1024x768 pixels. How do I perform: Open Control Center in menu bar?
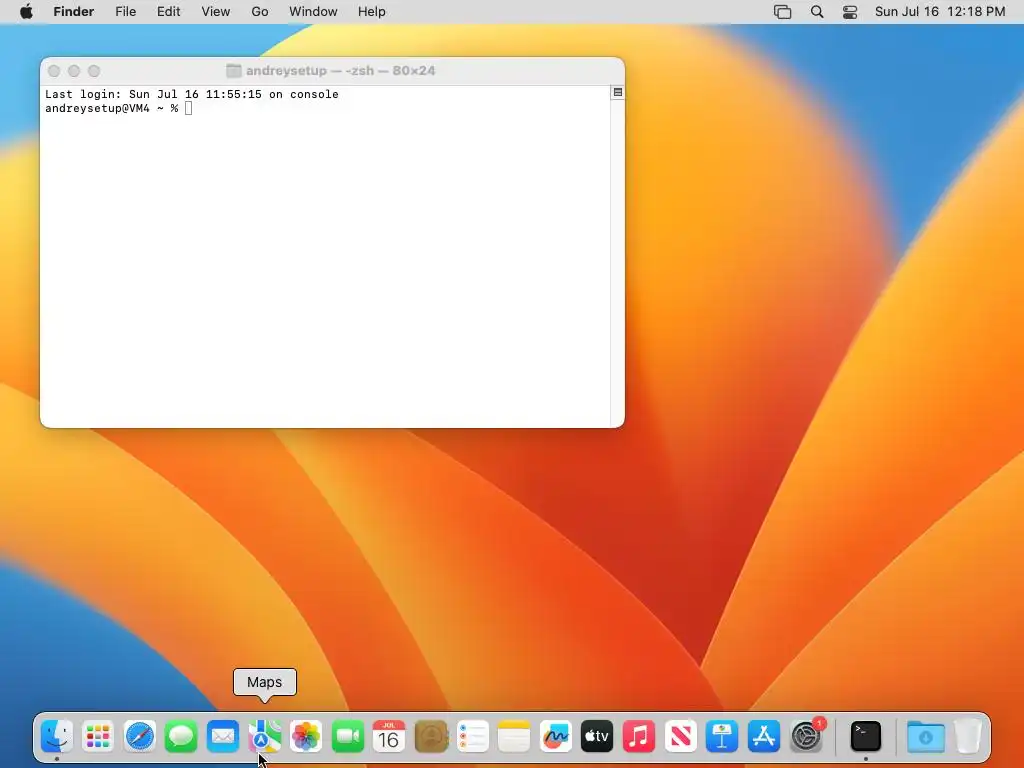[x=850, y=12]
